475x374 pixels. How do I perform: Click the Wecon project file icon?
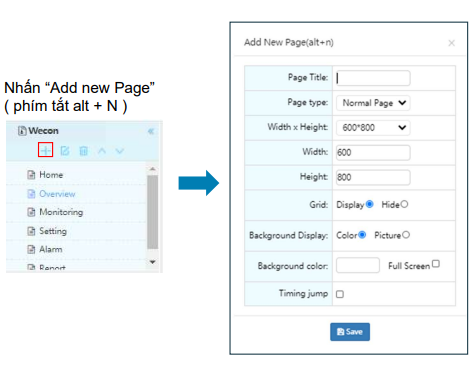click(x=22, y=131)
